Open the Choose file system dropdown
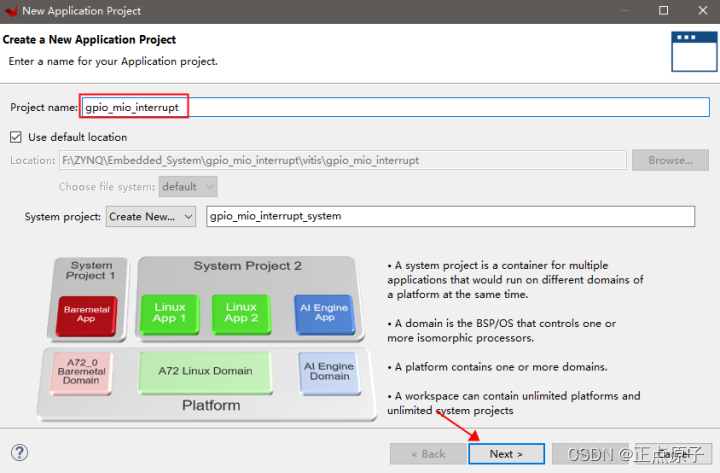Viewport: 720px width, 473px height. point(188,187)
